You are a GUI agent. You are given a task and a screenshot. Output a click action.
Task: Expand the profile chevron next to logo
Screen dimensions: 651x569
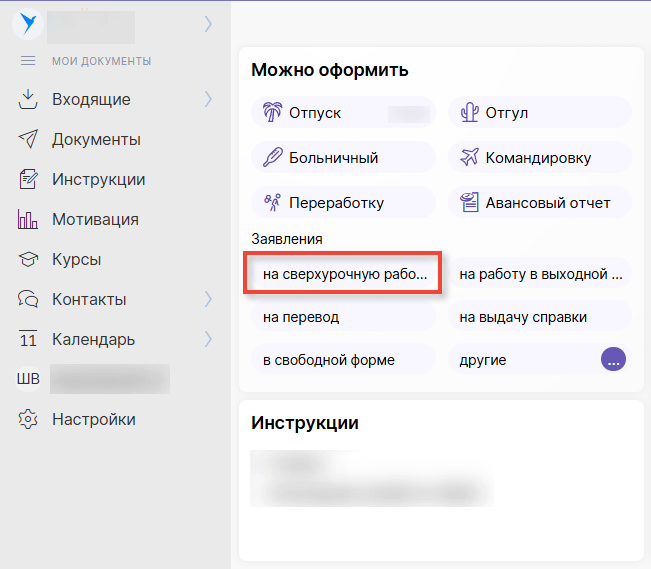208,23
